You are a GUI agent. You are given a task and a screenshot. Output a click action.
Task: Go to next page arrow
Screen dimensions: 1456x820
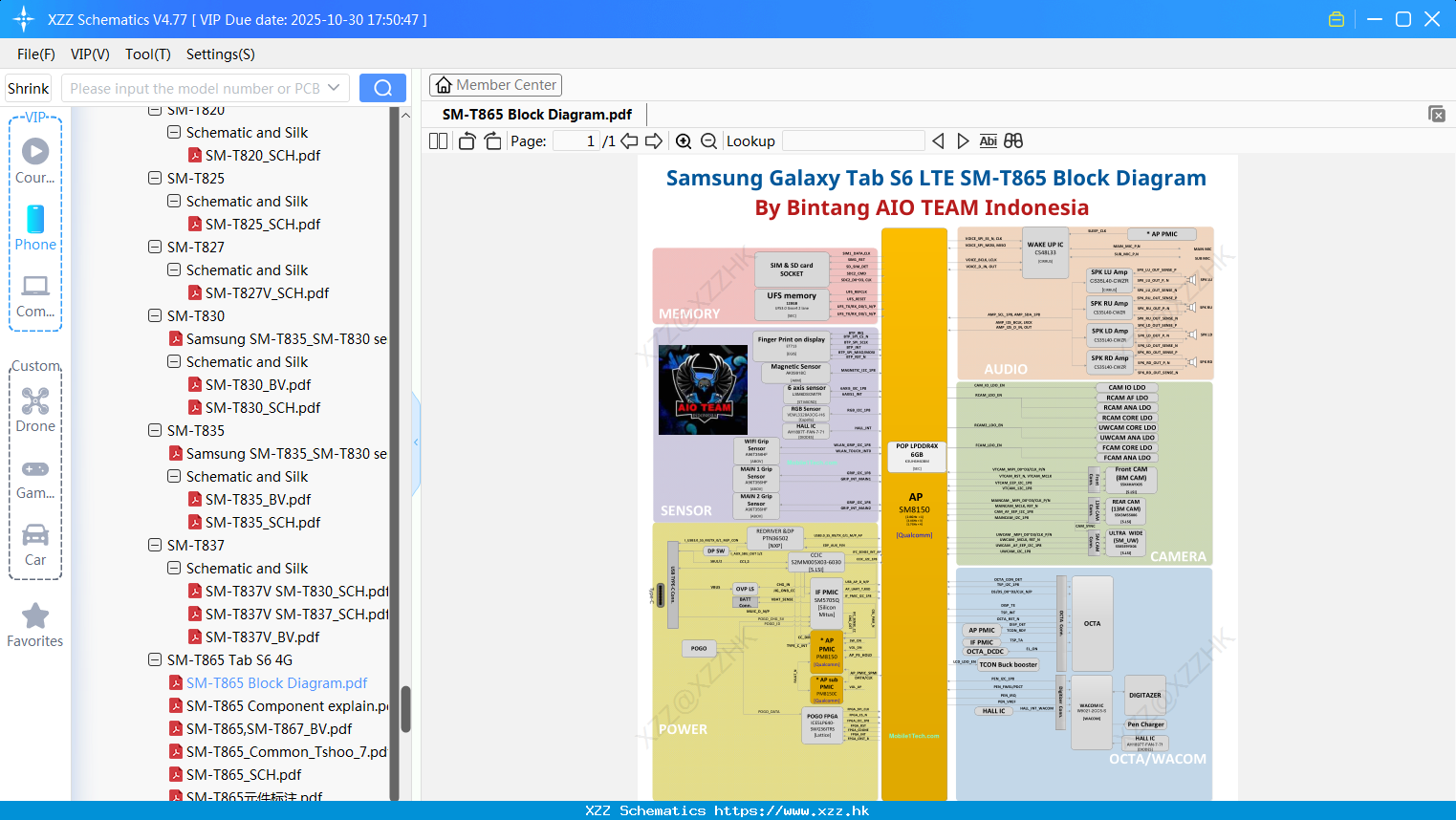pyautogui.click(x=654, y=140)
